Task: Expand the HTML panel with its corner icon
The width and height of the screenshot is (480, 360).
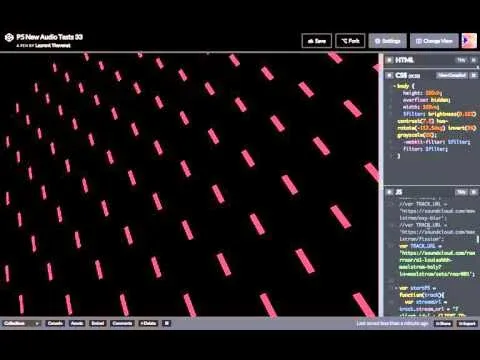Action: [x=473, y=60]
